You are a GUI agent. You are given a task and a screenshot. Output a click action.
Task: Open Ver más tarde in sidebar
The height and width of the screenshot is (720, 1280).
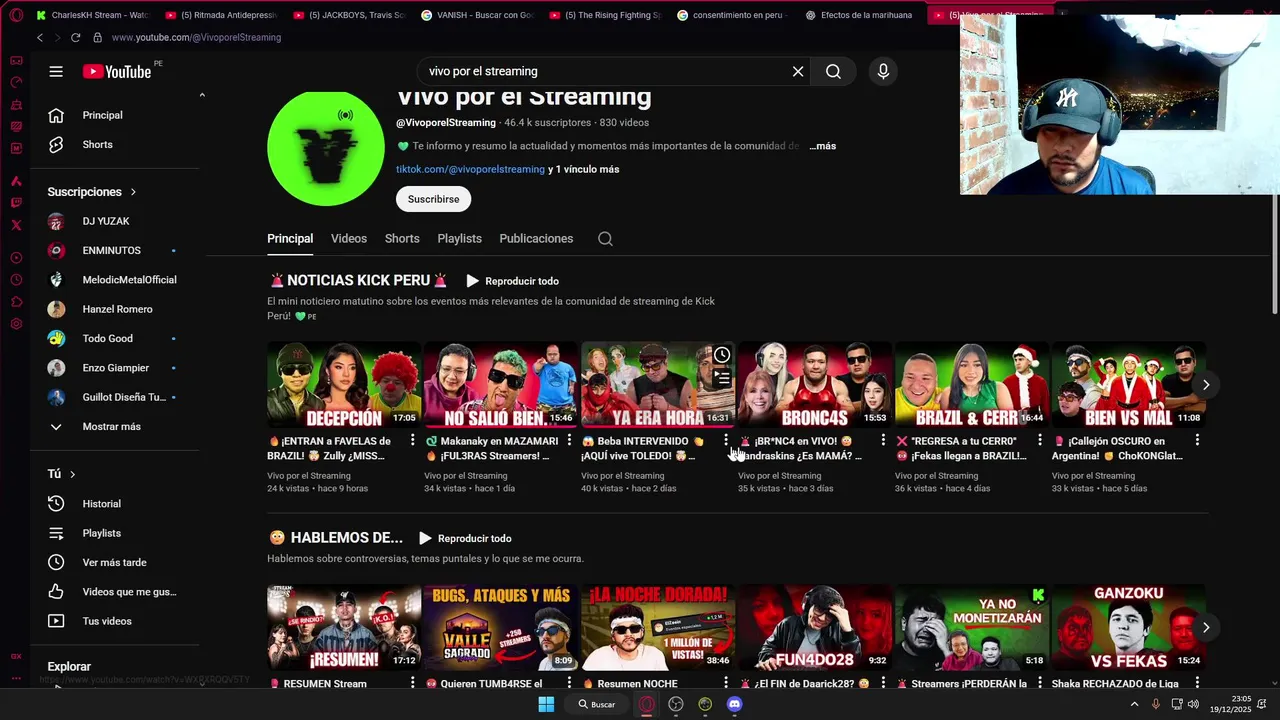point(116,562)
